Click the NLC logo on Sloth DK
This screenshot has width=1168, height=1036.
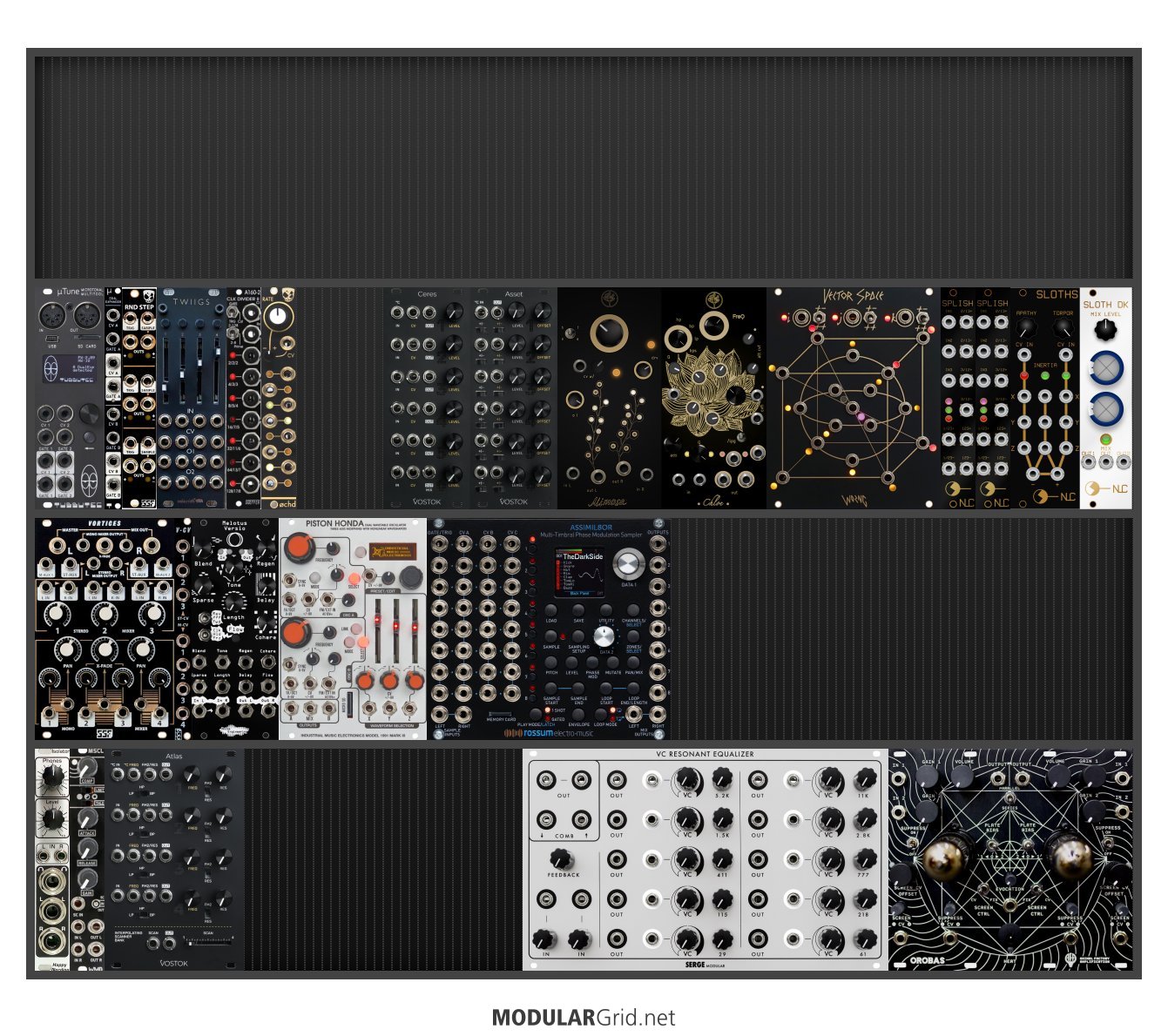[x=1106, y=489]
